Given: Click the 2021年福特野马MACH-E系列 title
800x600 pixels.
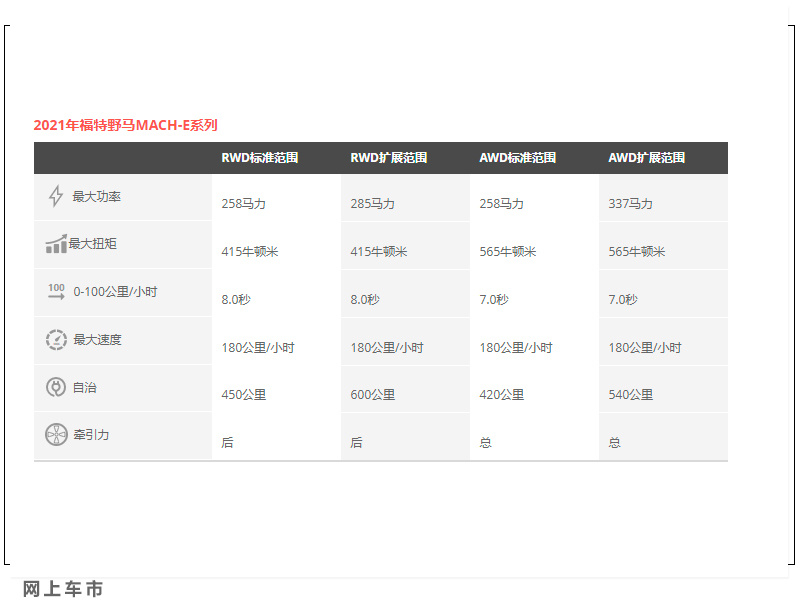Looking at the screenshot, I should tap(126, 125).
